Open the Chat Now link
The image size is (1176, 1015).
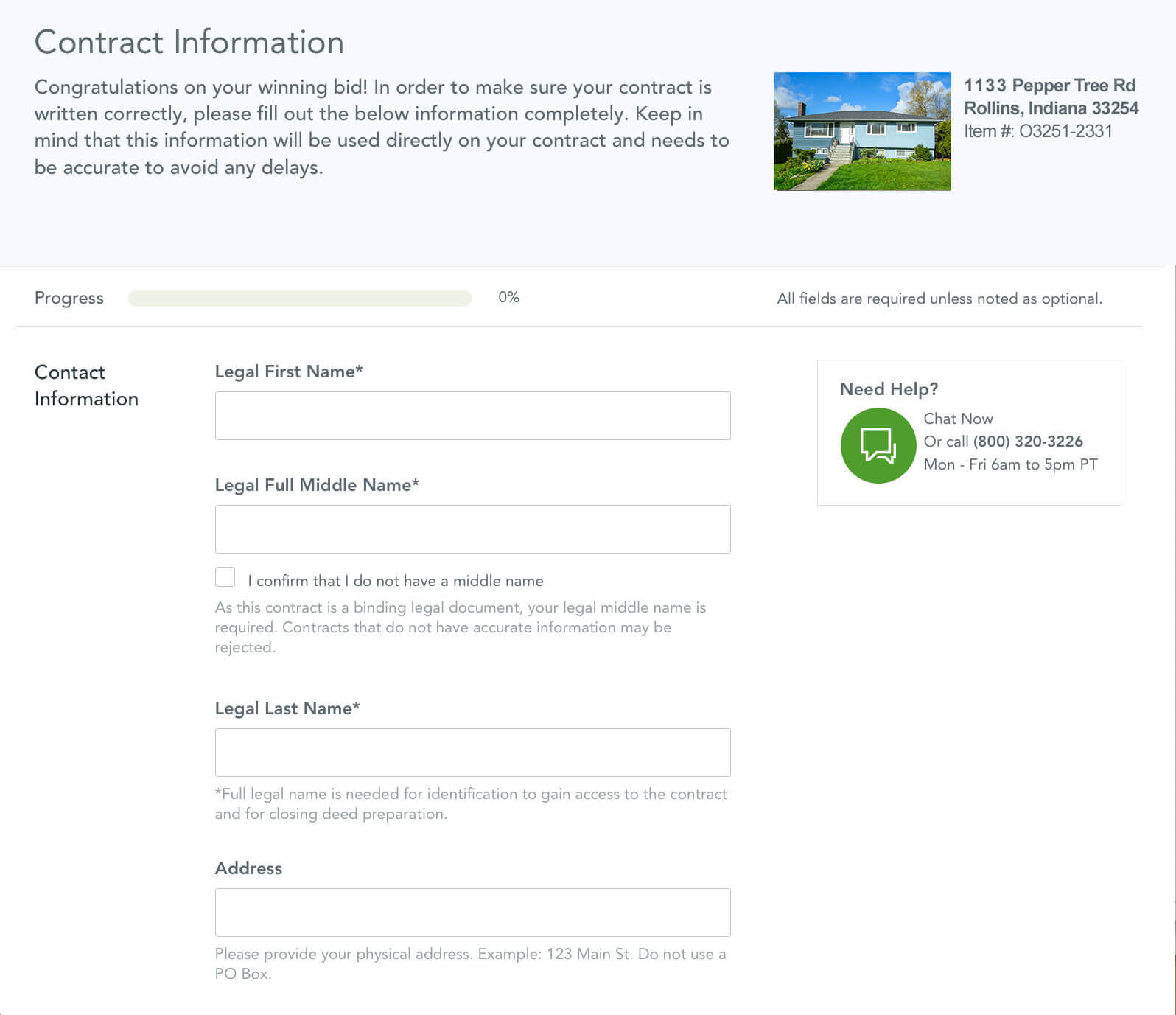coord(958,419)
